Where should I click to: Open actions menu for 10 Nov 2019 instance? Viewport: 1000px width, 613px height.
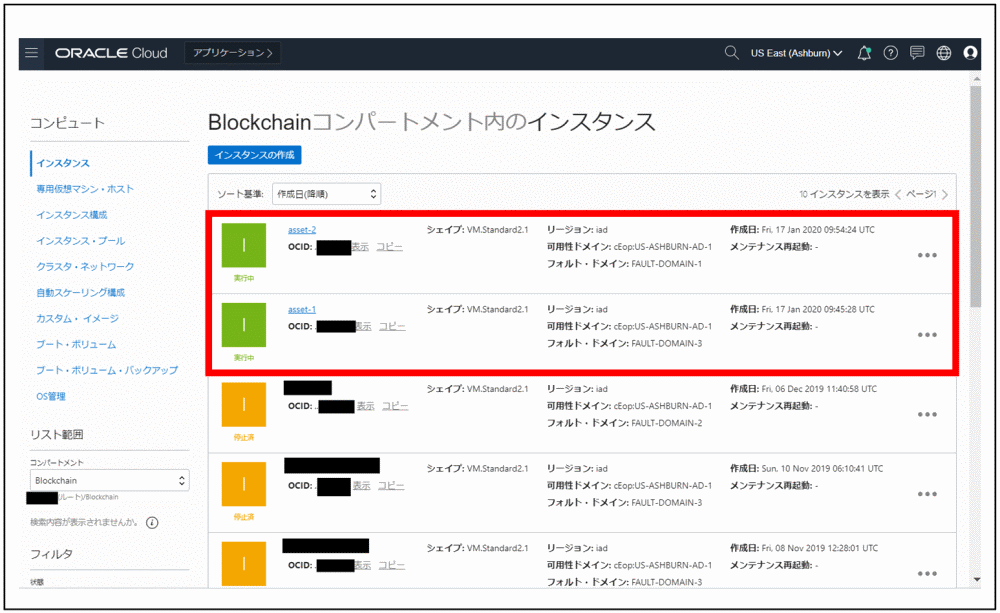click(x=927, y=494)
